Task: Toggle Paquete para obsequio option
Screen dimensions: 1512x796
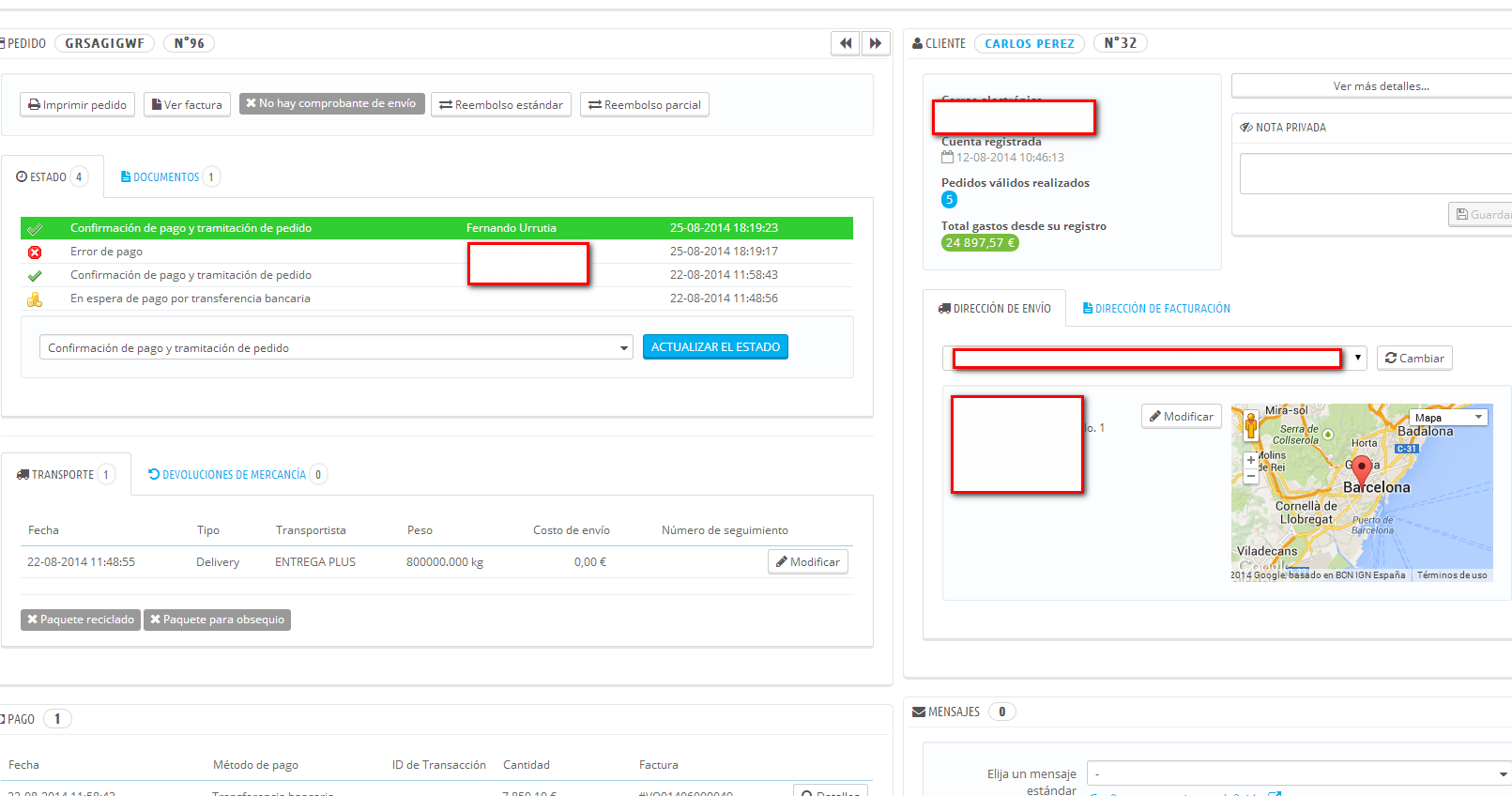Action: (217, 620)
